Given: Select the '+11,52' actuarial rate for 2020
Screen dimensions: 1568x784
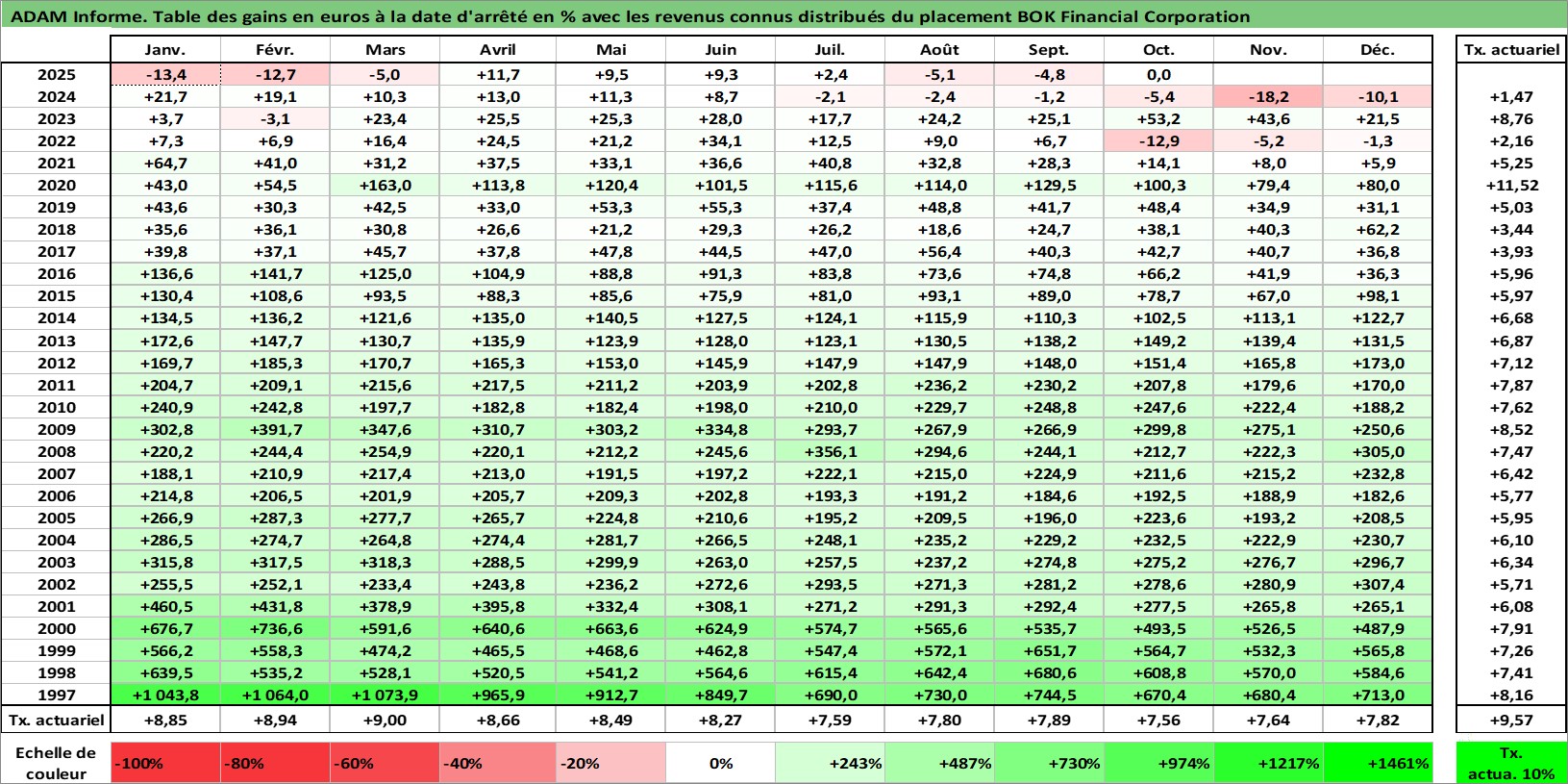Looking at the screenshot, I should [x=1511, y=186].
